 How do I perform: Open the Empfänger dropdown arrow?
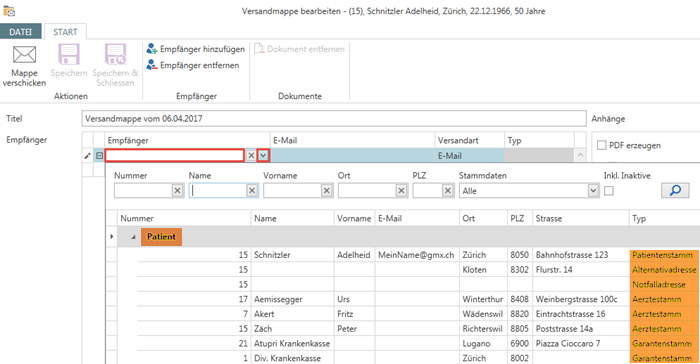point(263,155)
